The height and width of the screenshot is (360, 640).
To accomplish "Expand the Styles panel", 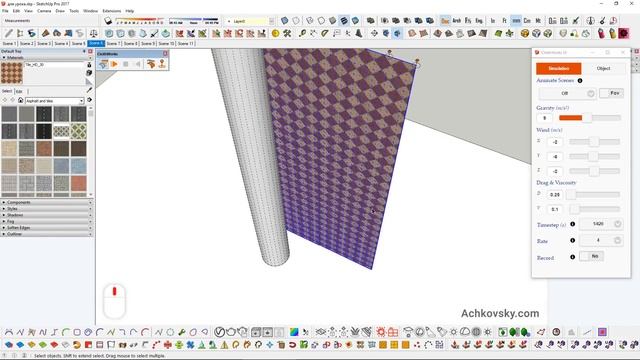I will tap(47, 209).
